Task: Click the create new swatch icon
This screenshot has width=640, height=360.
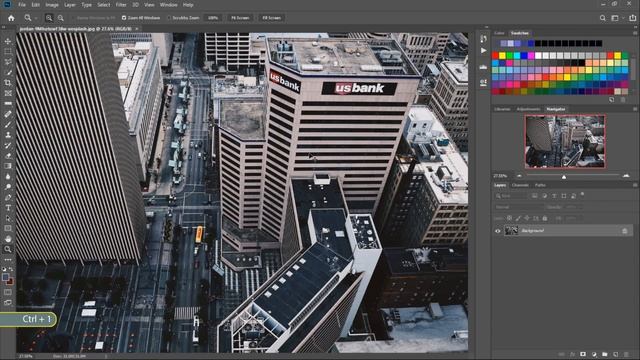Action: tap(611, 100)
